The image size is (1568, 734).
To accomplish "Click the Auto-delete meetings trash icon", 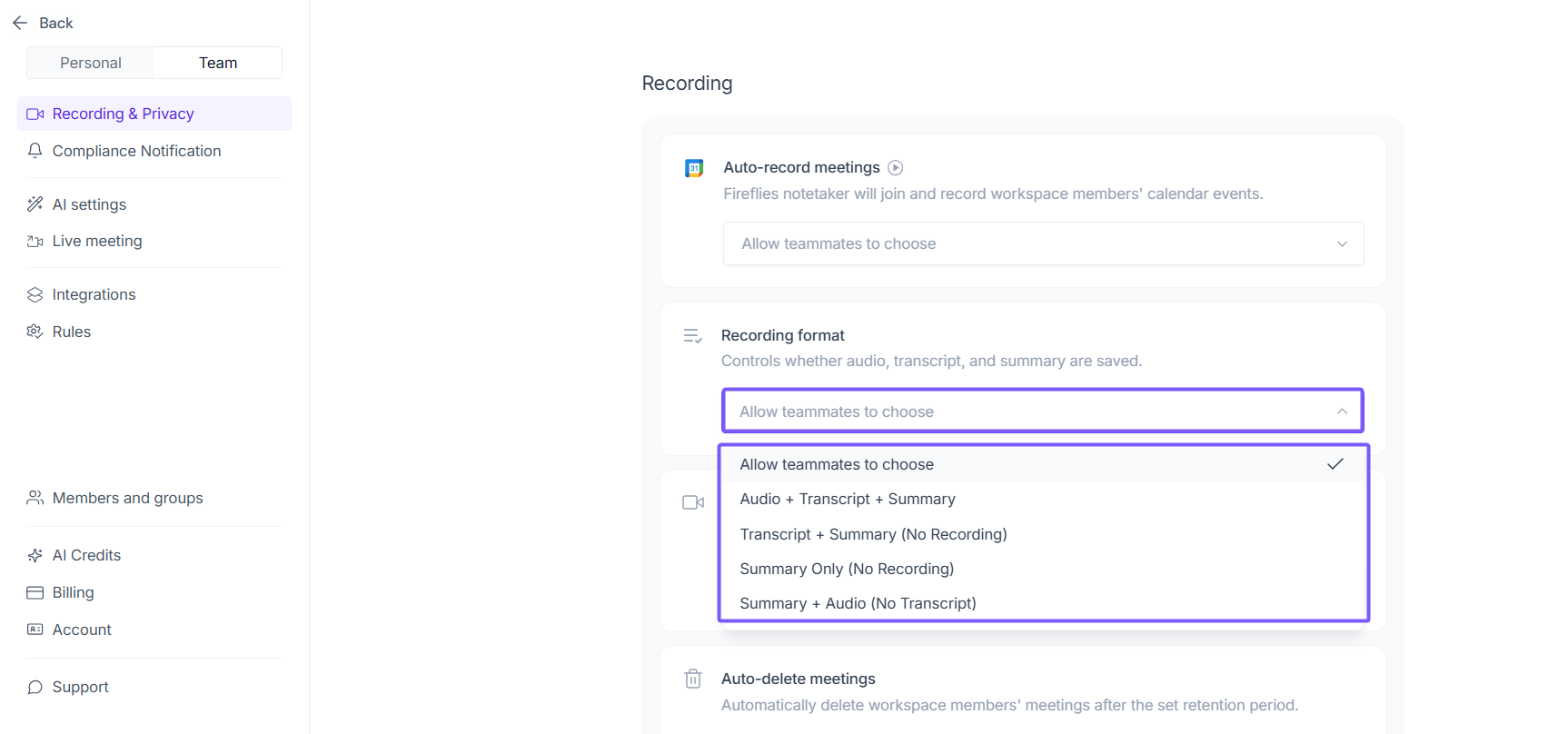I will click(x=693, y=679).
